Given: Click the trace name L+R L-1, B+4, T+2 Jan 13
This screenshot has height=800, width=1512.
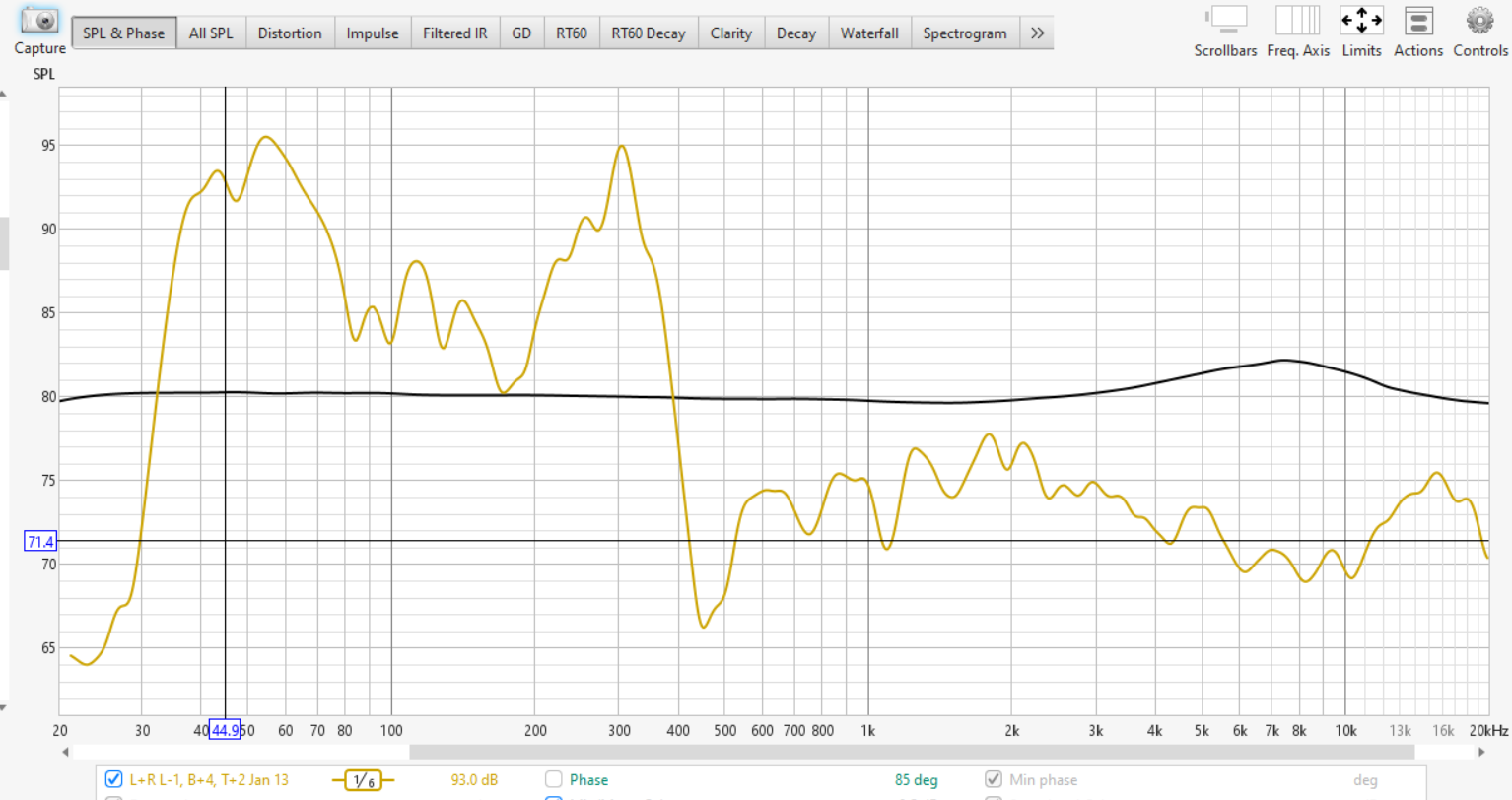Looking at the screenshot, I should (x=209, y=780).
